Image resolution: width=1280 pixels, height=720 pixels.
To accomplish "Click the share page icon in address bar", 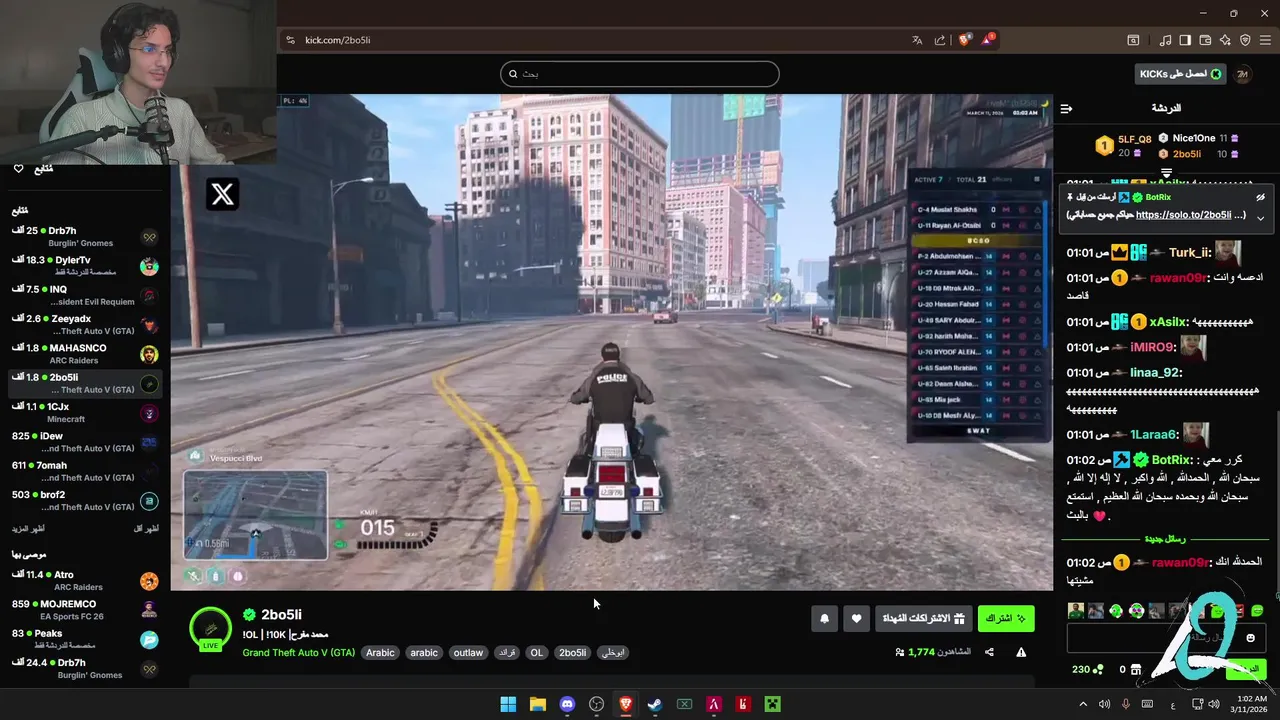I will point(940,40).
